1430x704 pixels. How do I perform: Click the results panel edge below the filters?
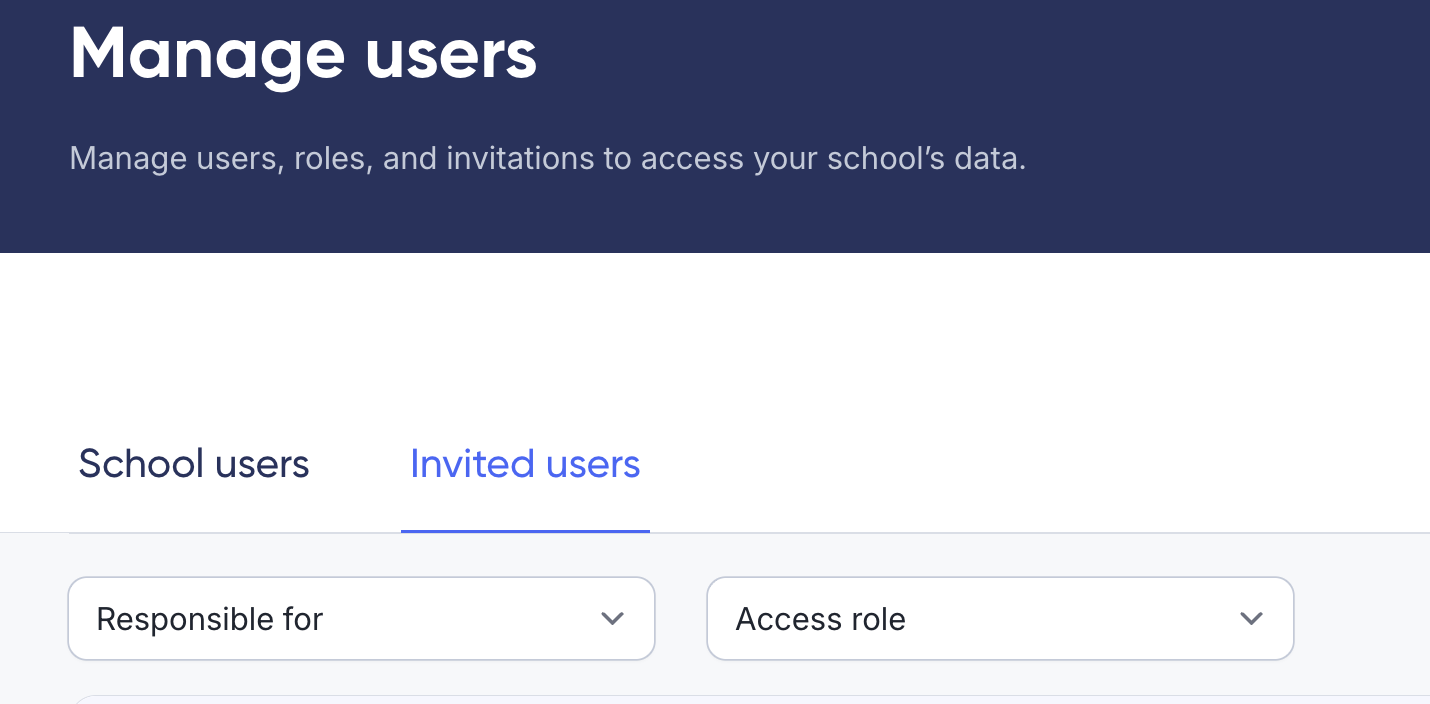click(x=750, y=699)
